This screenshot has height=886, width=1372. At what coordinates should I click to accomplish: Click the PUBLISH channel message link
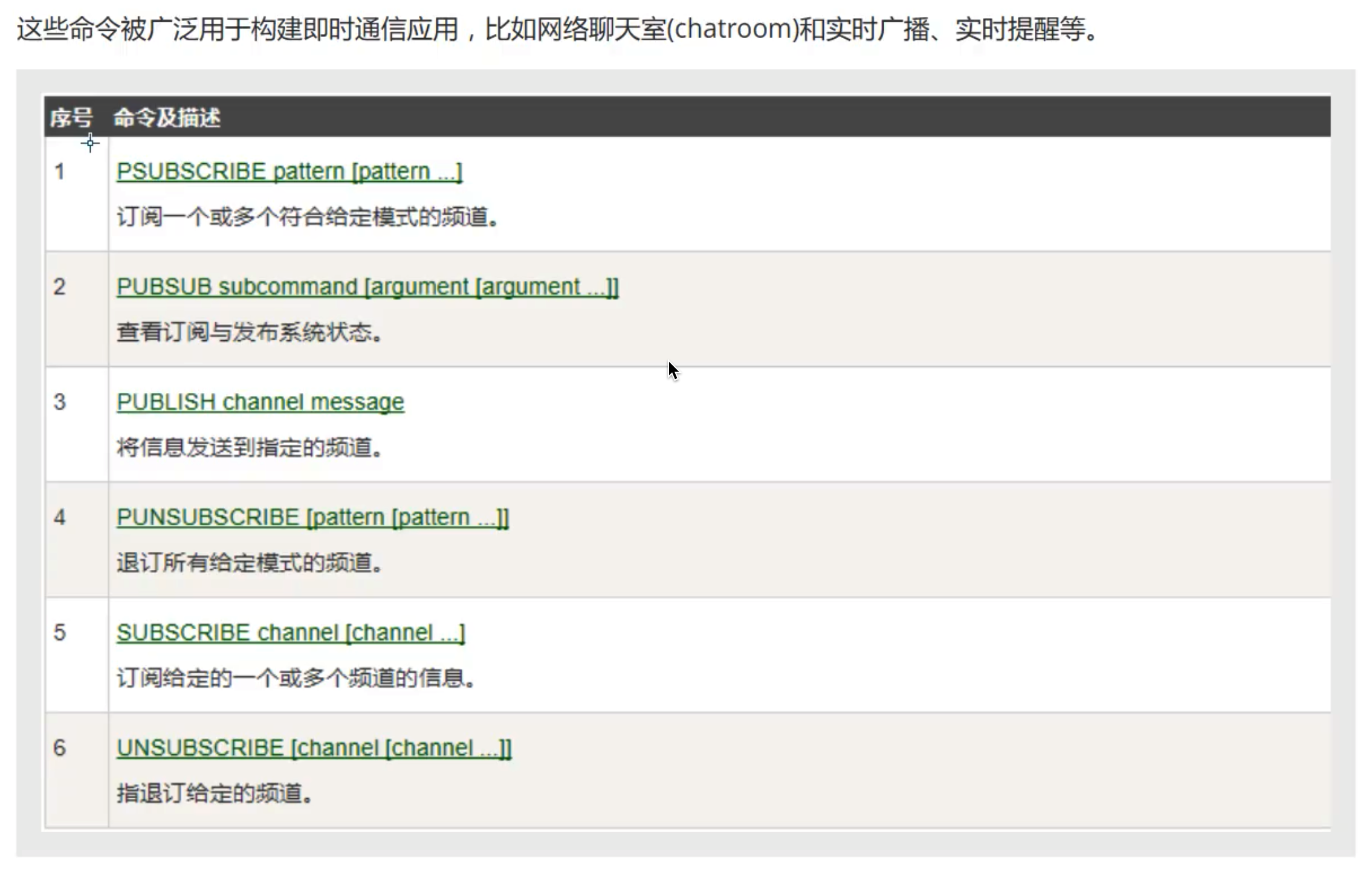point(260,402)
